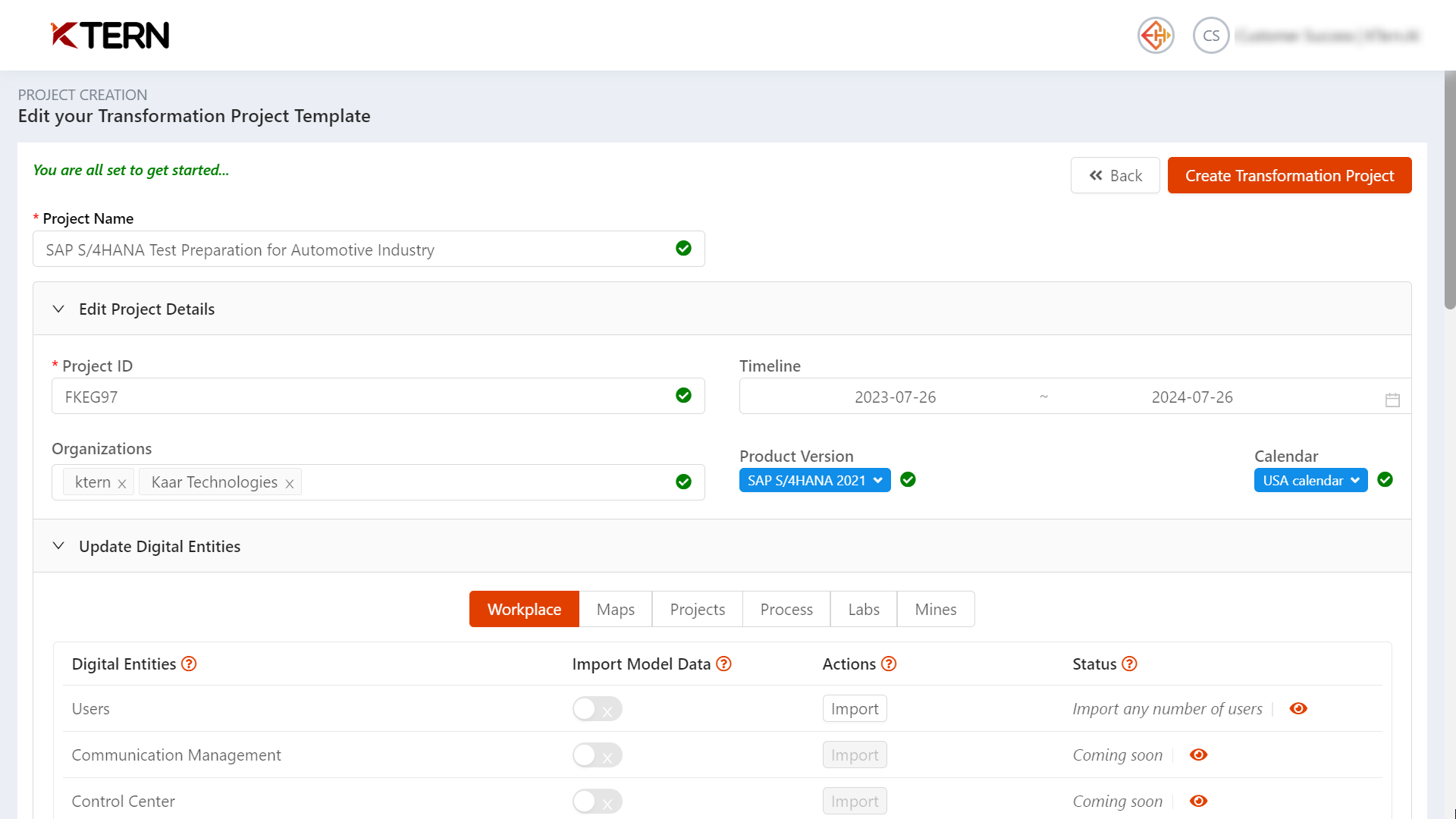
Task: View Communication Management via eye icon
Action: coord(1198,755)
